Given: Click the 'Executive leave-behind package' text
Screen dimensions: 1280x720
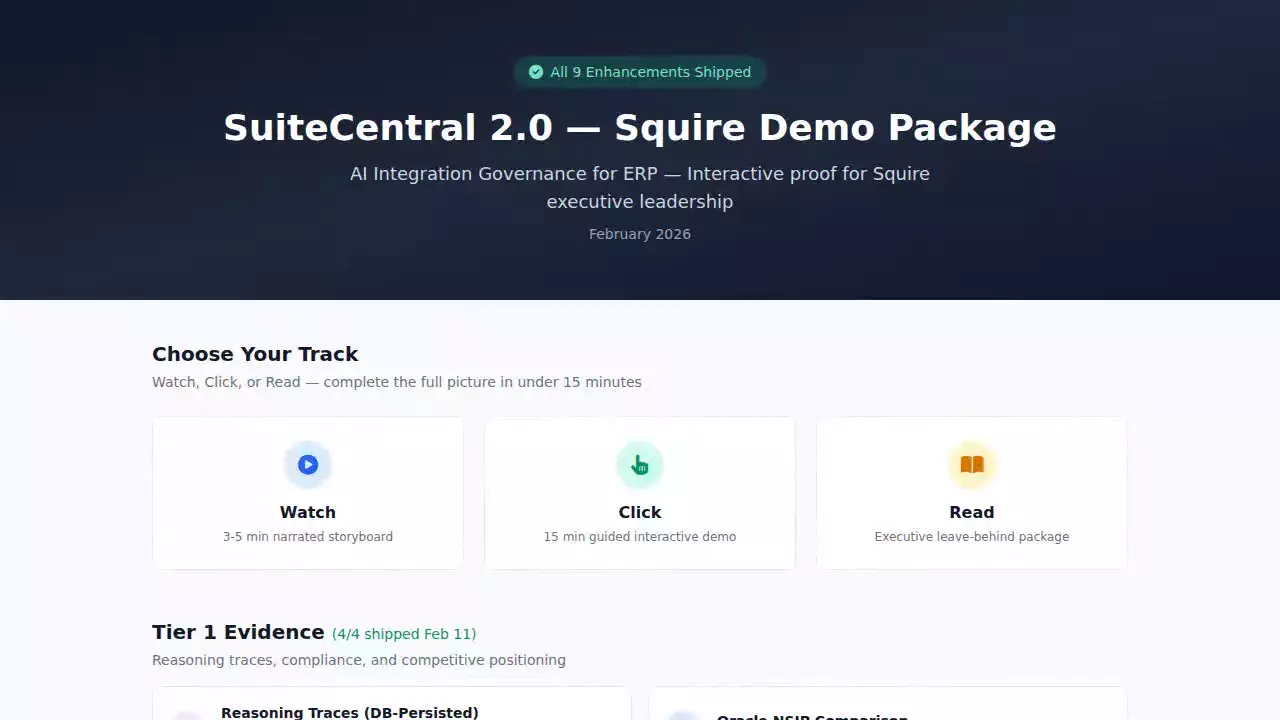Looking at the screenshot, I should click(972, 537).
